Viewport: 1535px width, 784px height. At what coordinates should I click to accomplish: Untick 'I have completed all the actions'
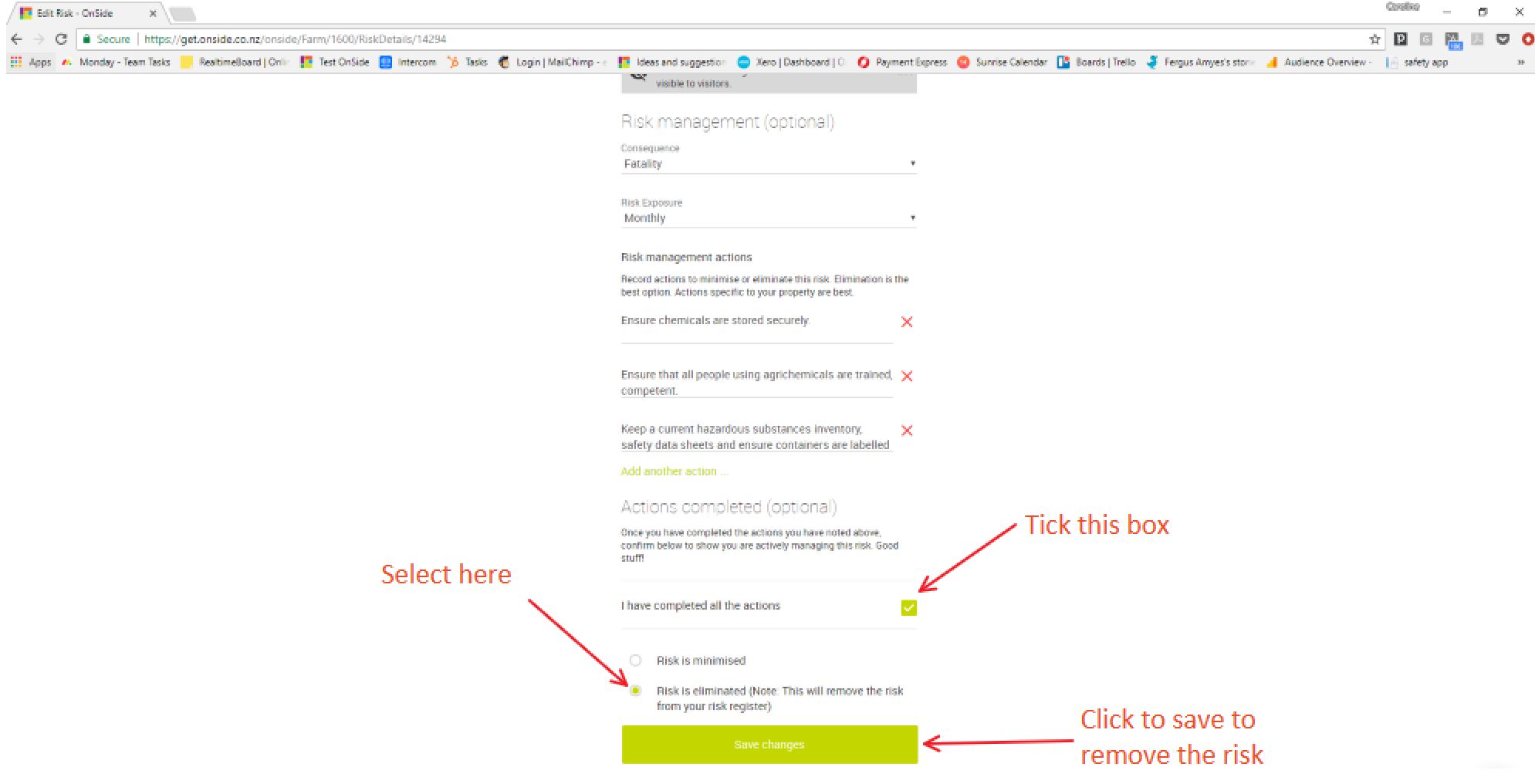(x=908, y=608)
